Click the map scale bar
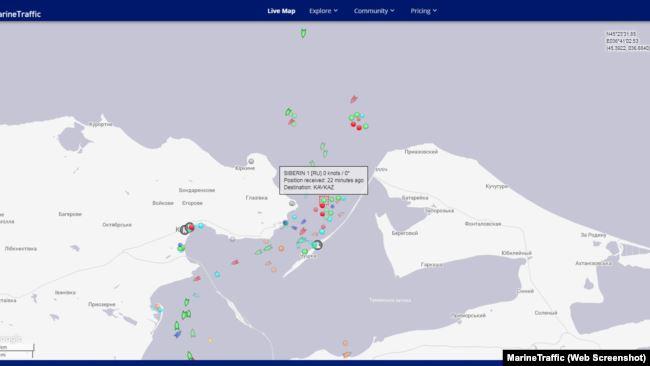This screenshot has width=650, height=366. pos(17,351)
